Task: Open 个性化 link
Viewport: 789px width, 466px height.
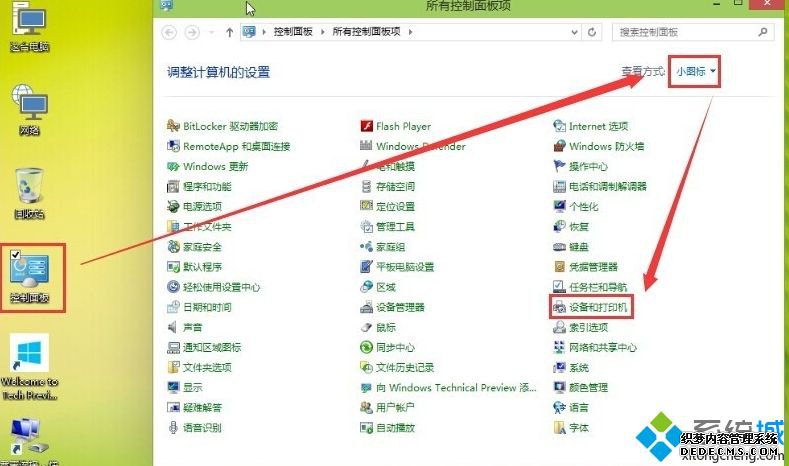Action: [x=584, y=206]
